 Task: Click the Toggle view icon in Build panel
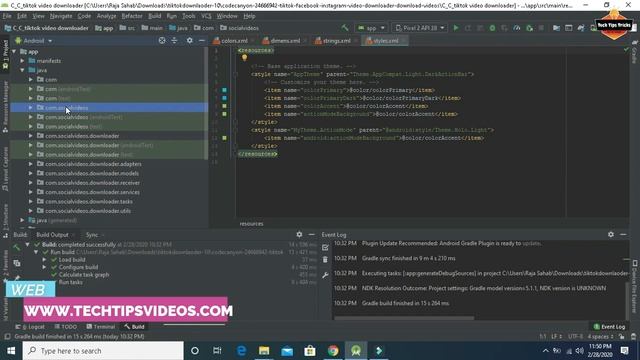click(16, 263)
